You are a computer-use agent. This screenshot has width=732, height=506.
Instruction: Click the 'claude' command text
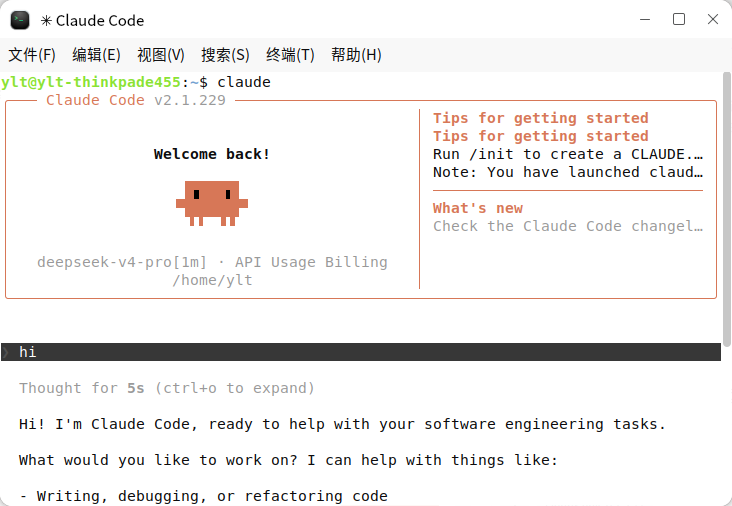coord(244,82)
